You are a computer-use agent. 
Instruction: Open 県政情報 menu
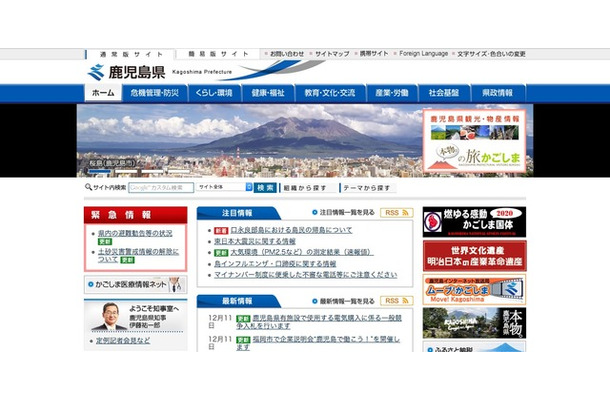498,93
